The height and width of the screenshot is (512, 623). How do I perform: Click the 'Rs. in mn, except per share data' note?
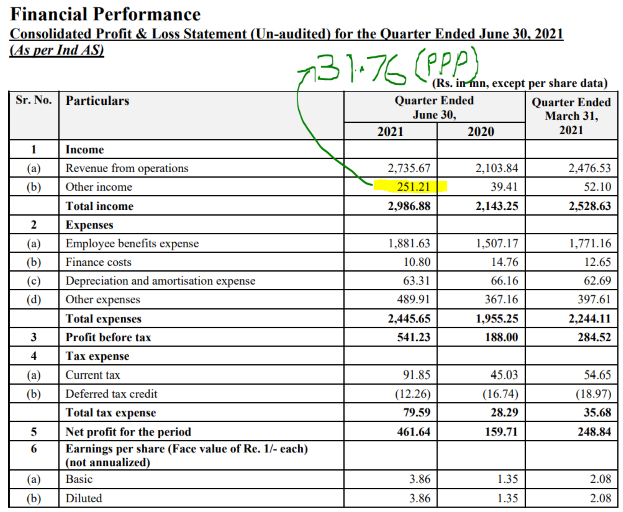tap(520, 83)
